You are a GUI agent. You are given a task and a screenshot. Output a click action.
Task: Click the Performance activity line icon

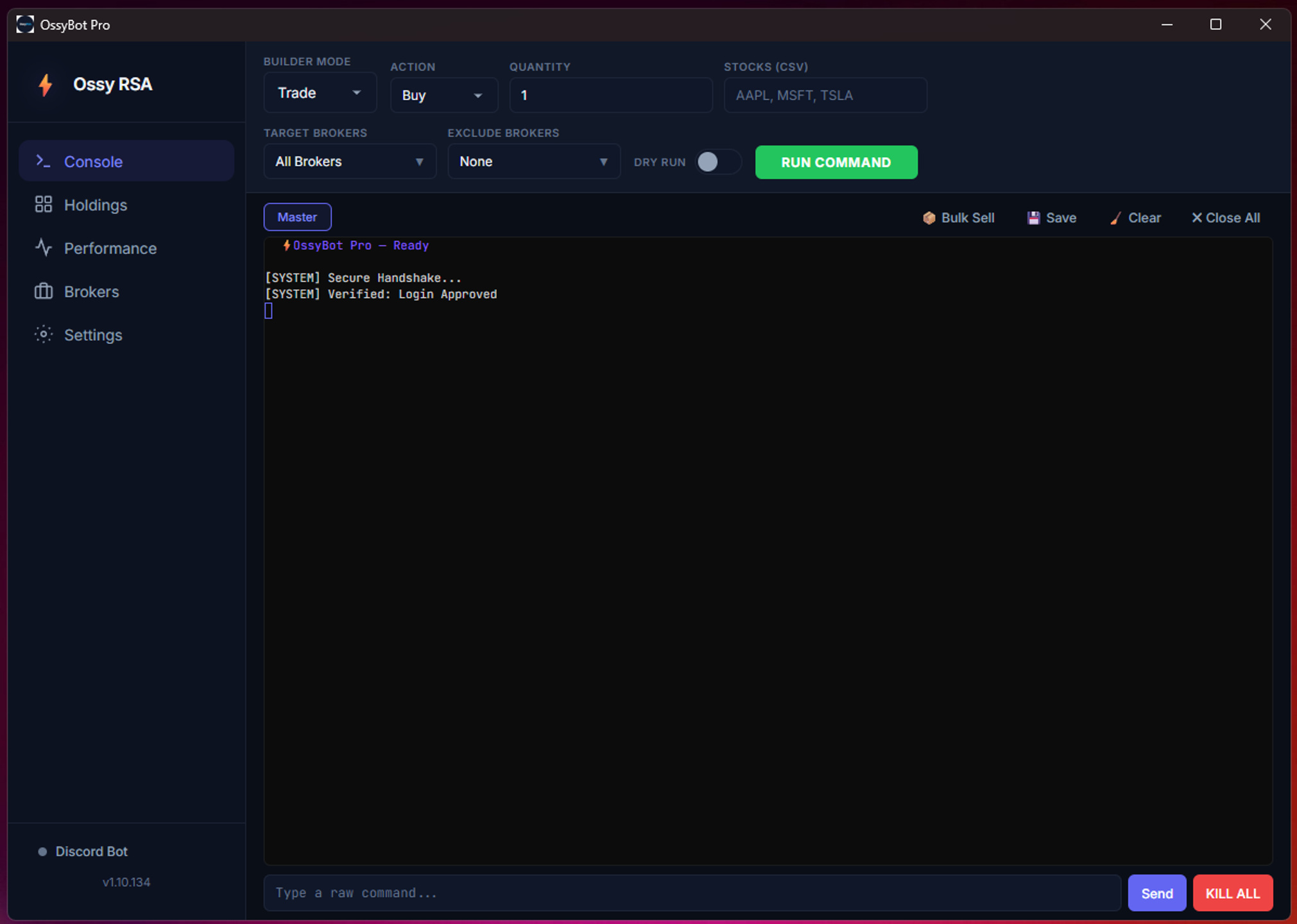point(43,248)
